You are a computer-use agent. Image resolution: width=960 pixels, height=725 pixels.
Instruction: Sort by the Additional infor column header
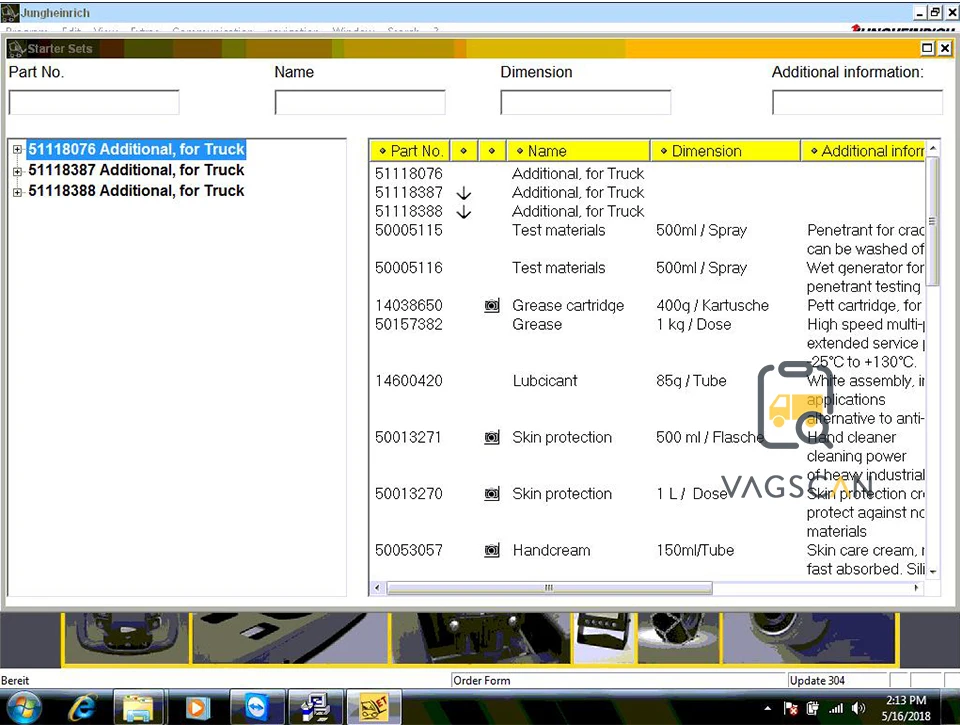point(864,151)
